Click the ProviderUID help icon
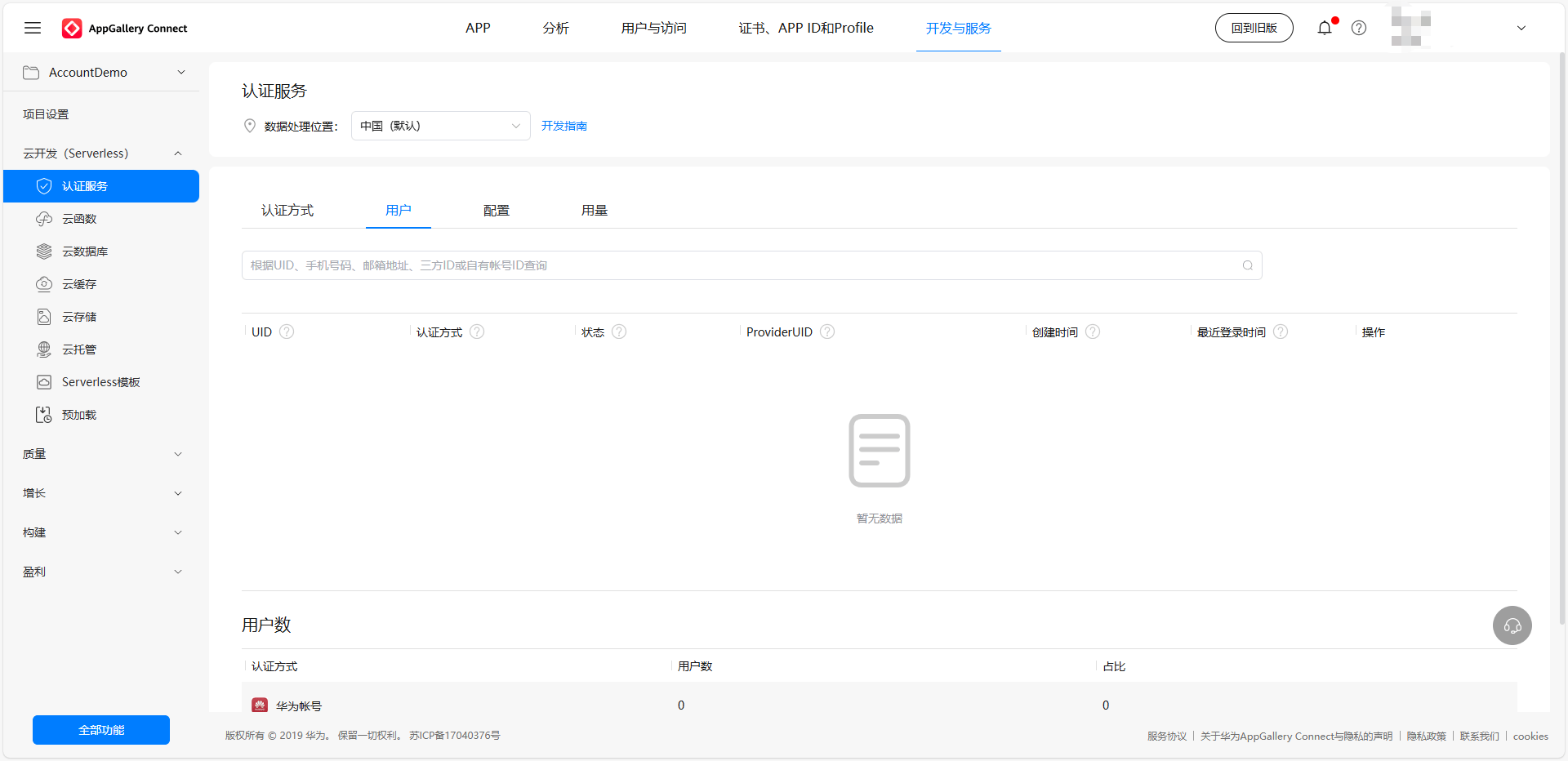 827,332
